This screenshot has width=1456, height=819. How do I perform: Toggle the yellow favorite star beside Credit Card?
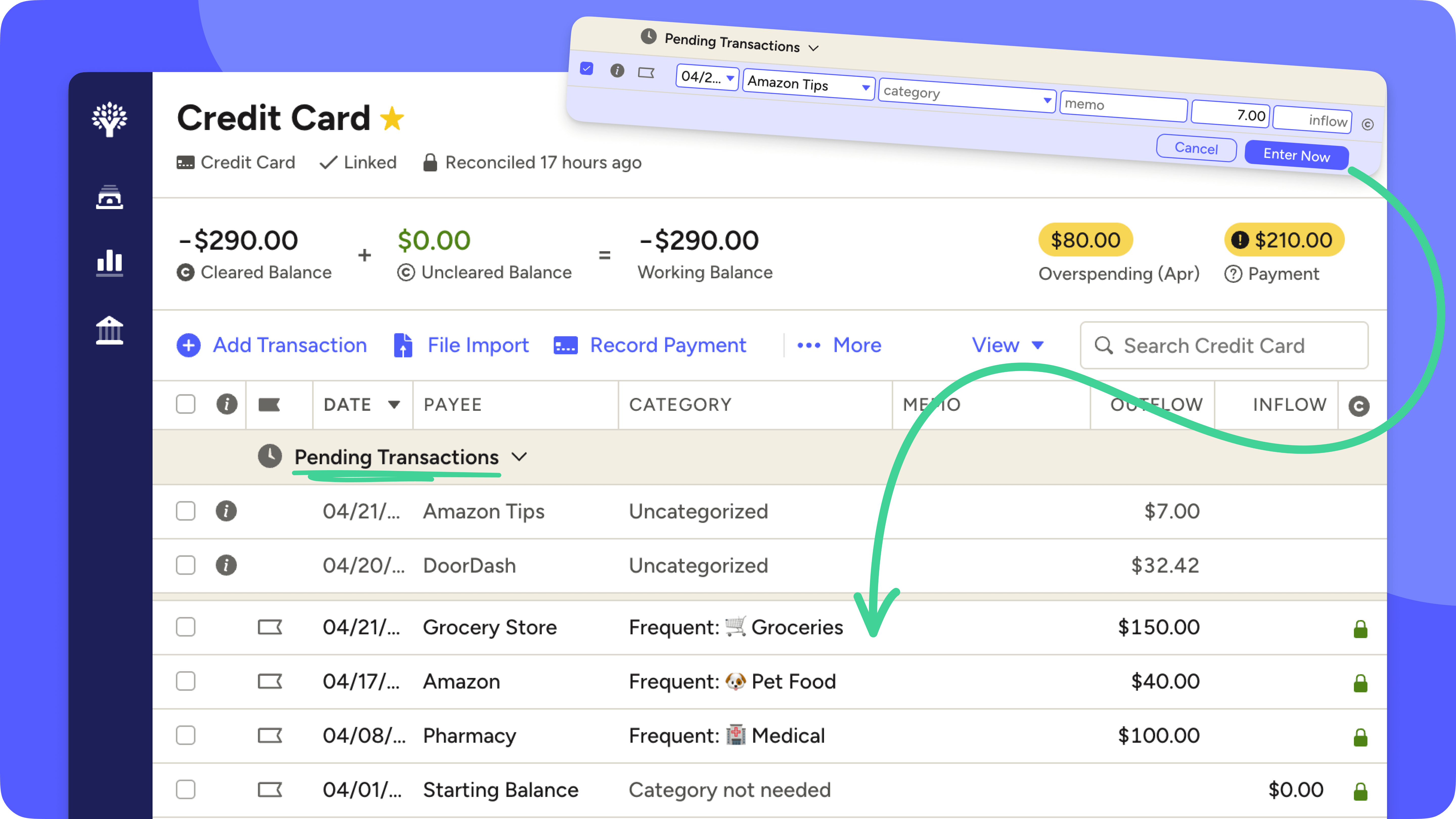click(392, 119)
